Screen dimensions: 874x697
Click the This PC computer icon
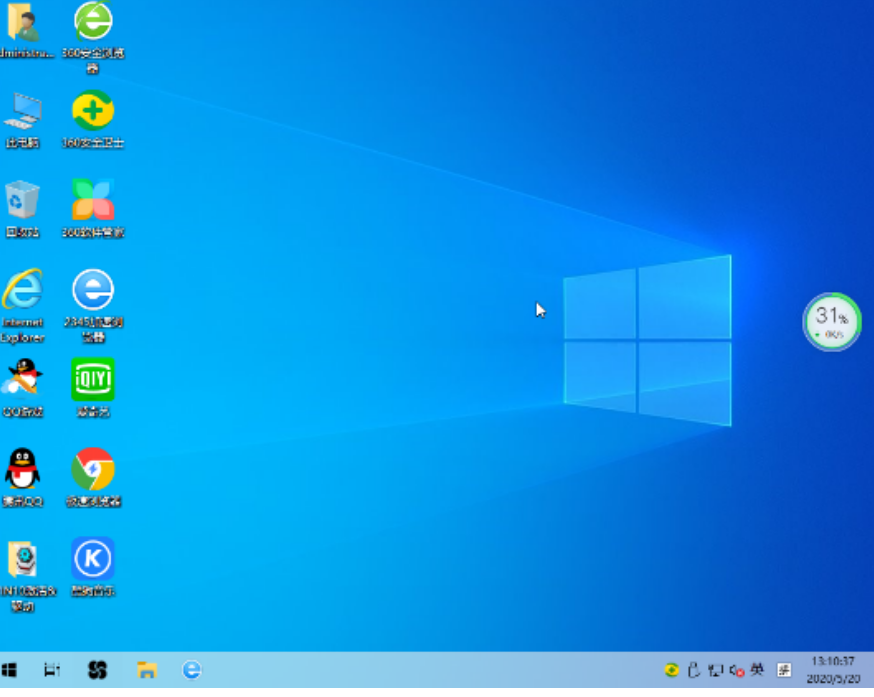pos(22,111)
